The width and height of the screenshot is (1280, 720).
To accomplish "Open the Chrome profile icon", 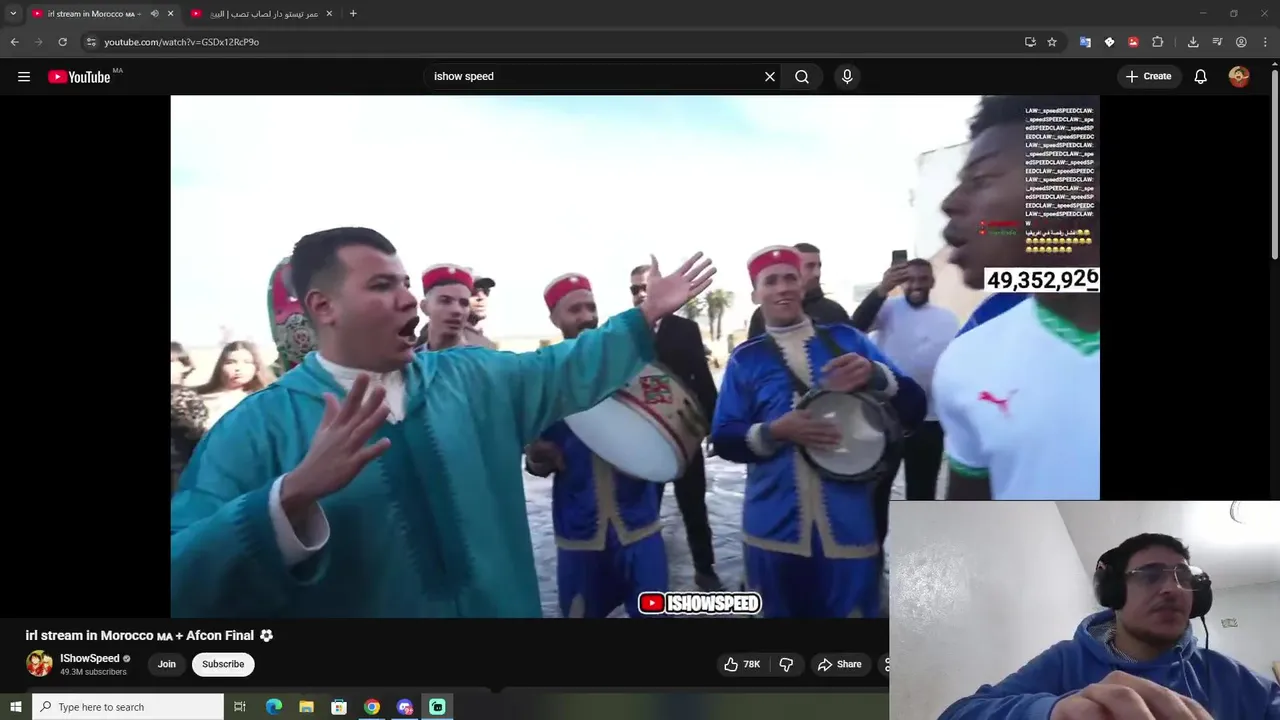I will click(x=1241, y=42).
